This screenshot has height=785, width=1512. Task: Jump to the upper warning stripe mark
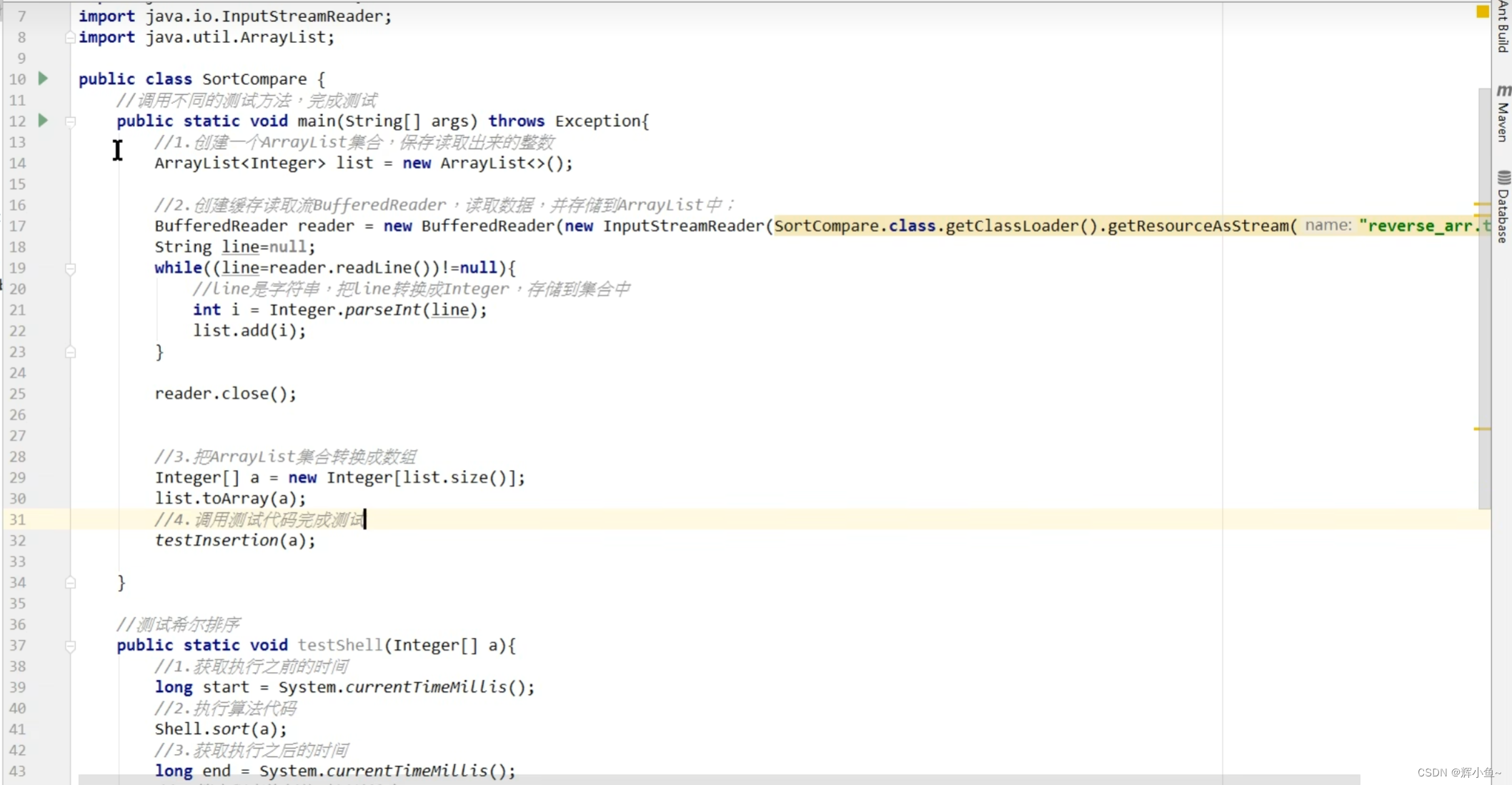point(1482,204)
